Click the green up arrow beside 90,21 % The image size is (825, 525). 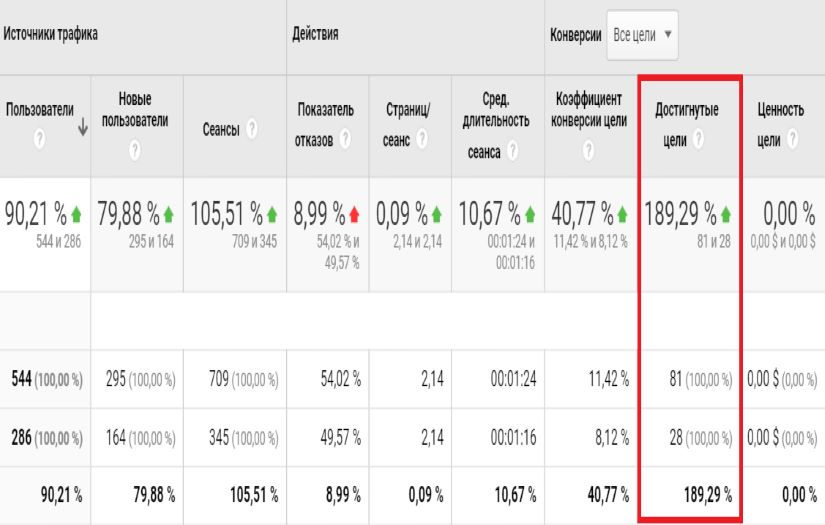click(x=76, y=214)
